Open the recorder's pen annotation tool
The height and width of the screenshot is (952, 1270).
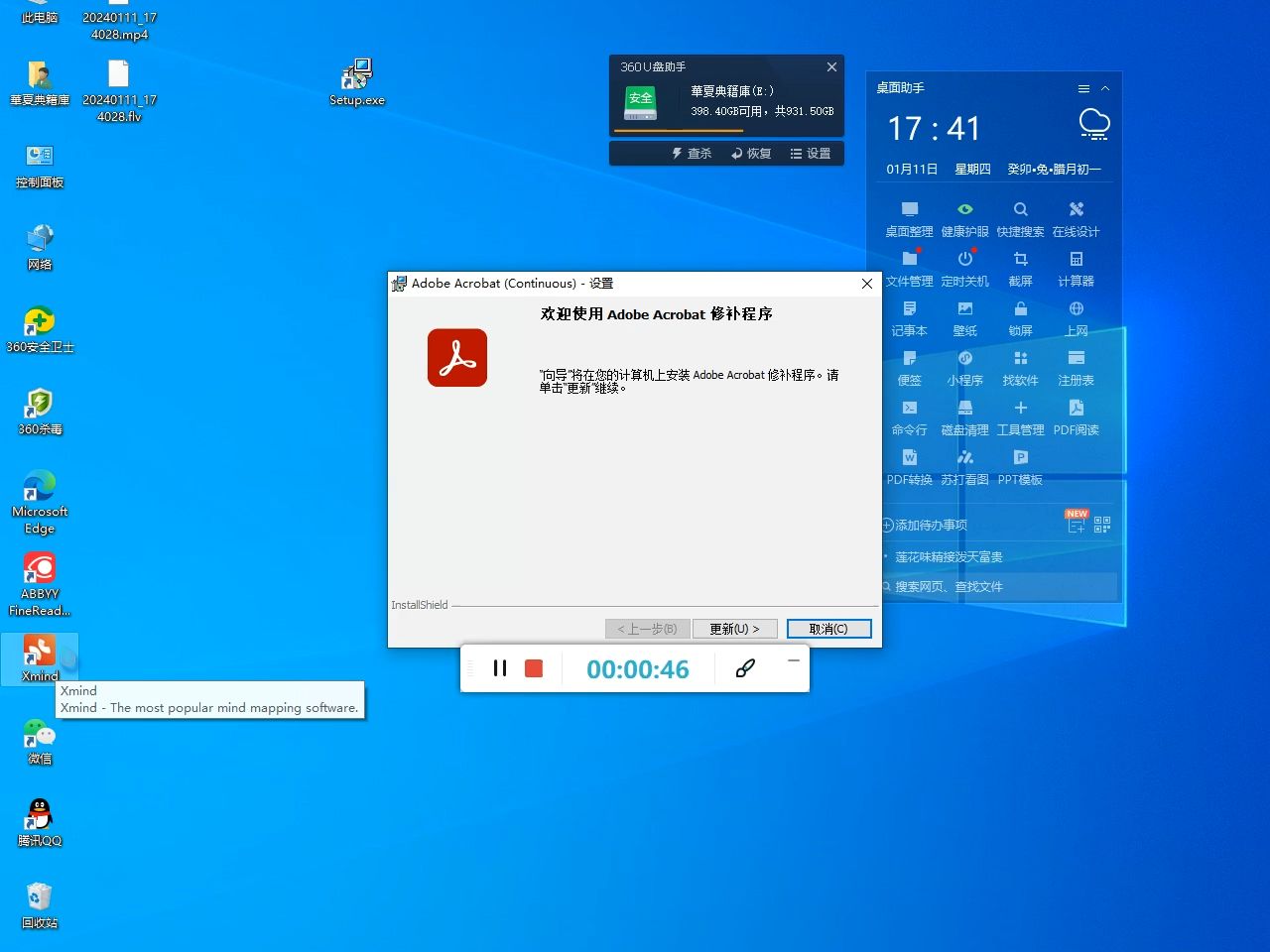coord(746,668)
